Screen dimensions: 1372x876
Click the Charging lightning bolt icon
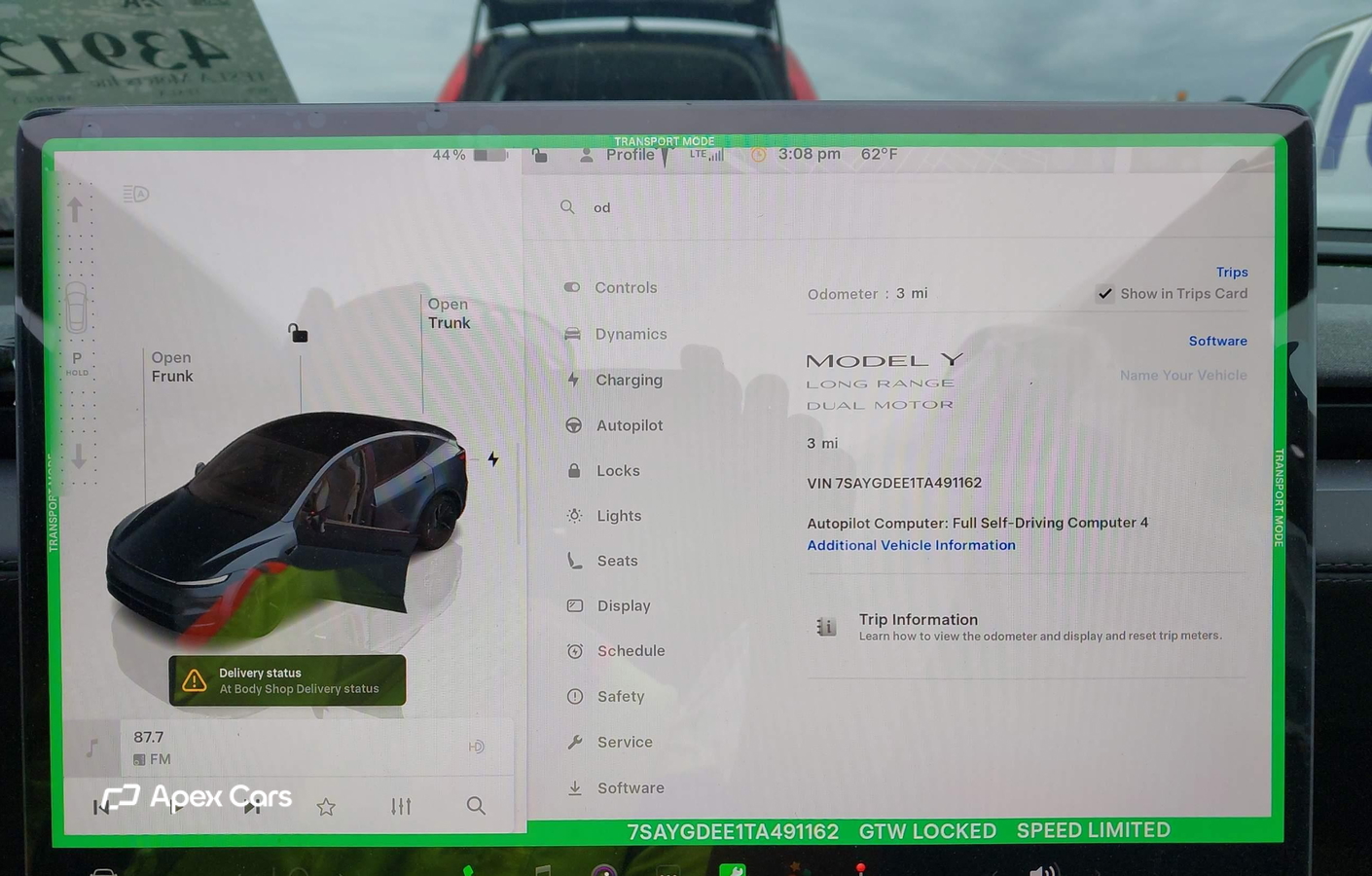click(x=573, y=380)
